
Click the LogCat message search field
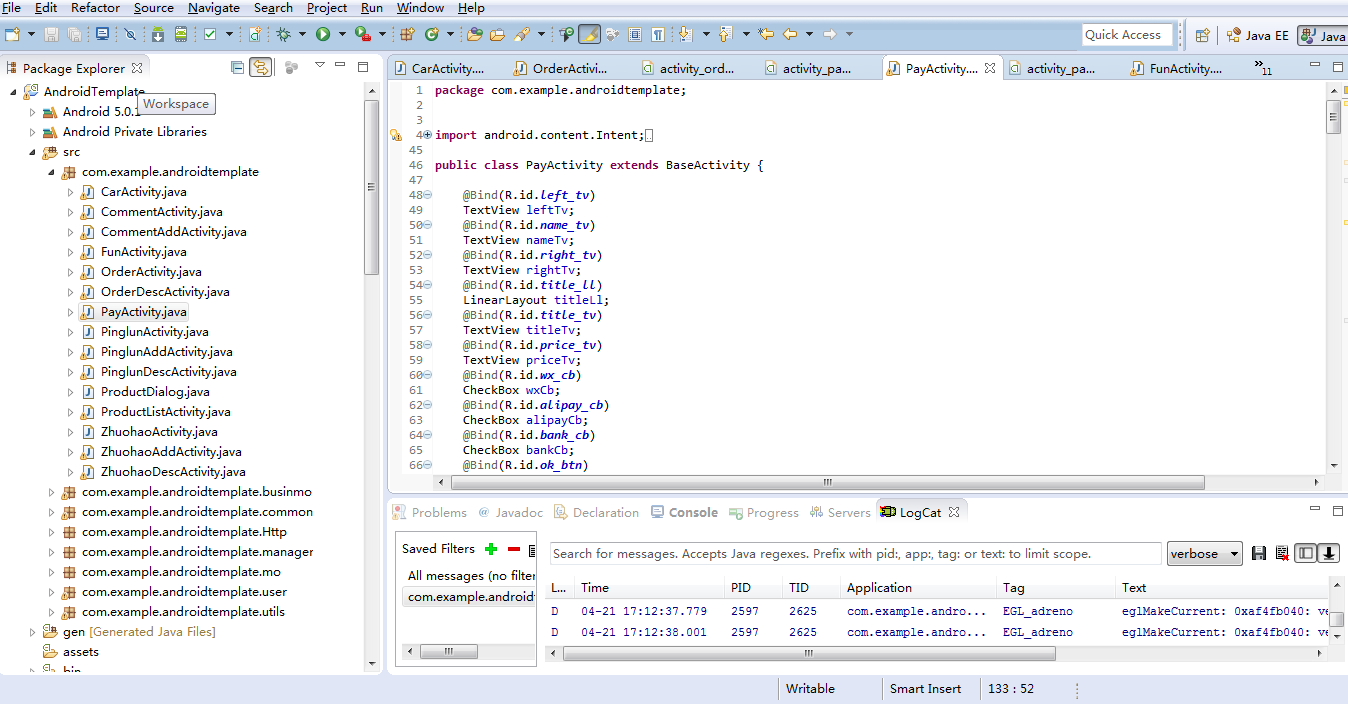(x=855, y=554)
